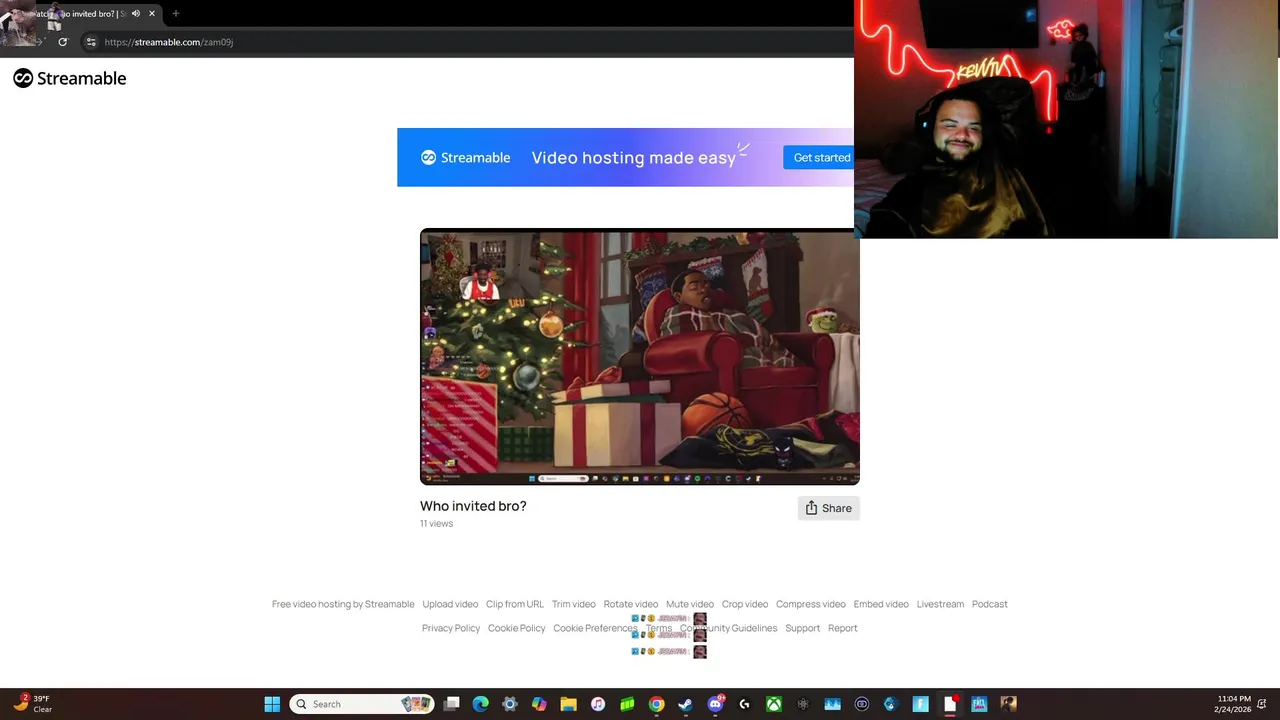This screenshot has height=720, width=1280.
Task: Open the 'Report' link
Action: (843, 628)
